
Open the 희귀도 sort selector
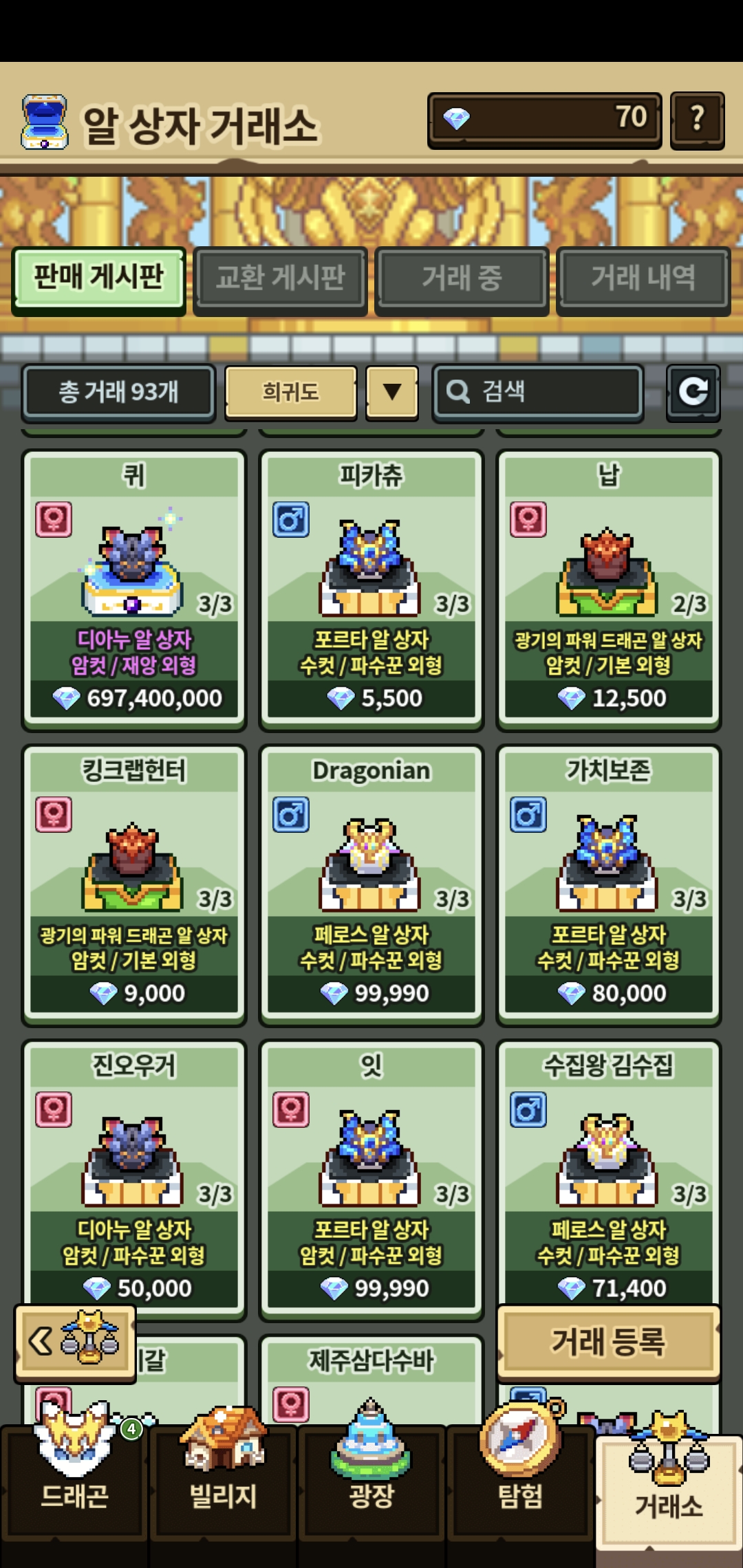coord(290,392)
